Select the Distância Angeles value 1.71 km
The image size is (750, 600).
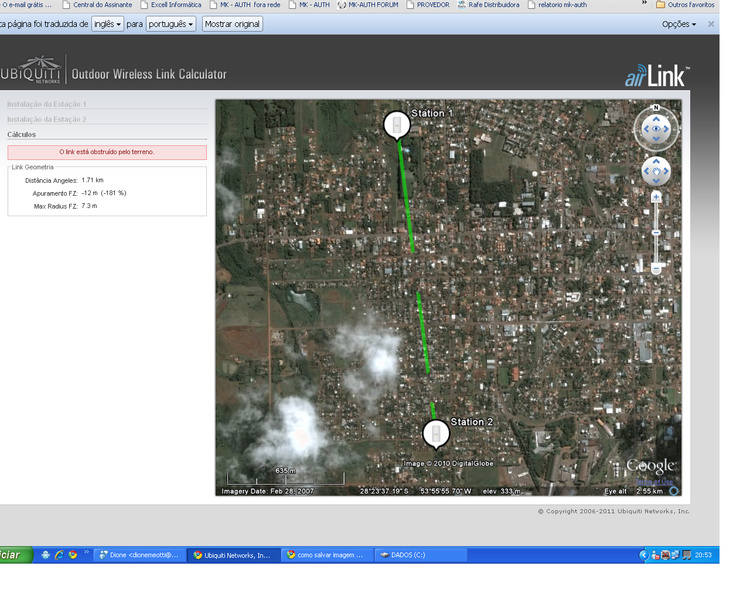92,180
